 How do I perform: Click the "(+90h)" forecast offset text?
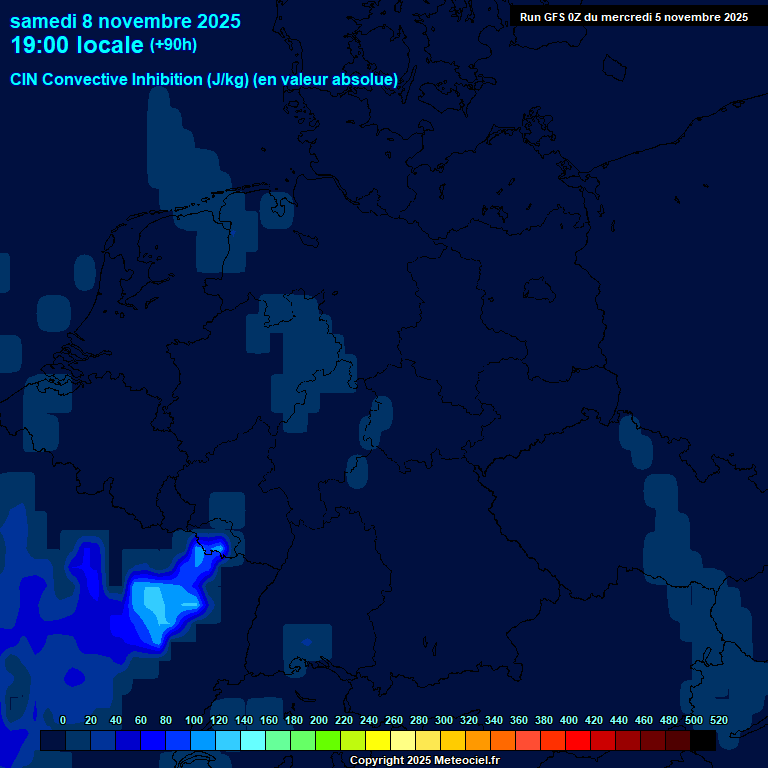[x=173, y=45]
